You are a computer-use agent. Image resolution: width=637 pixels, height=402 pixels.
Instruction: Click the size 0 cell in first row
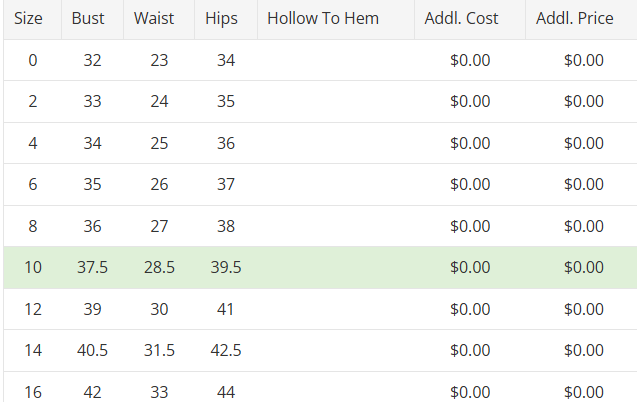tap(33, 60)
